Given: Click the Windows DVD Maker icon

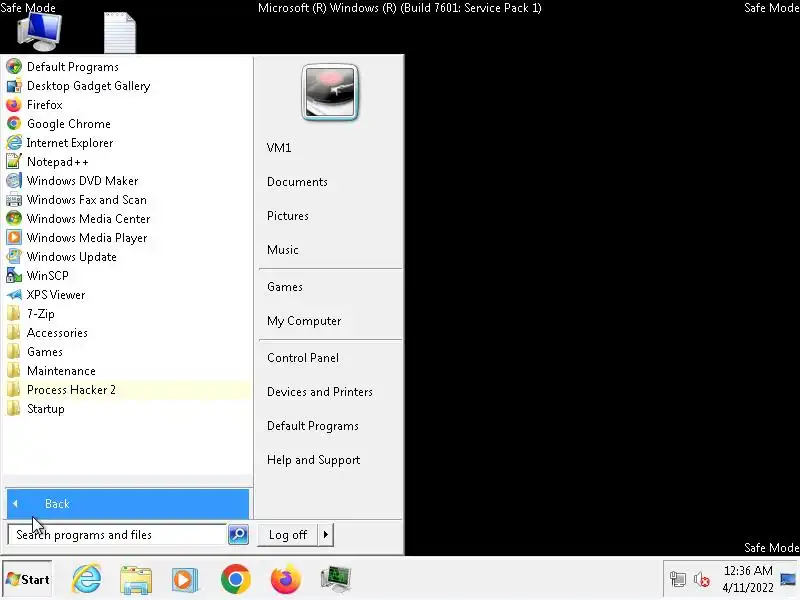Looking at the screenshot, I should point(14,181).
